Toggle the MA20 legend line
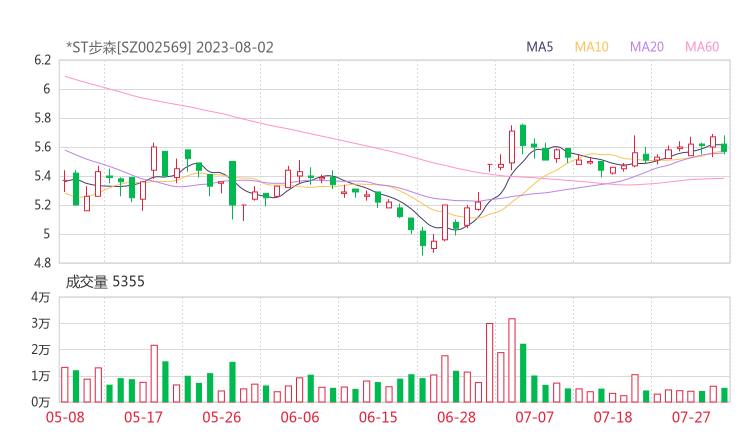This screenshot has height=440, width=740. pyautogui.click(x=647, y=47)
